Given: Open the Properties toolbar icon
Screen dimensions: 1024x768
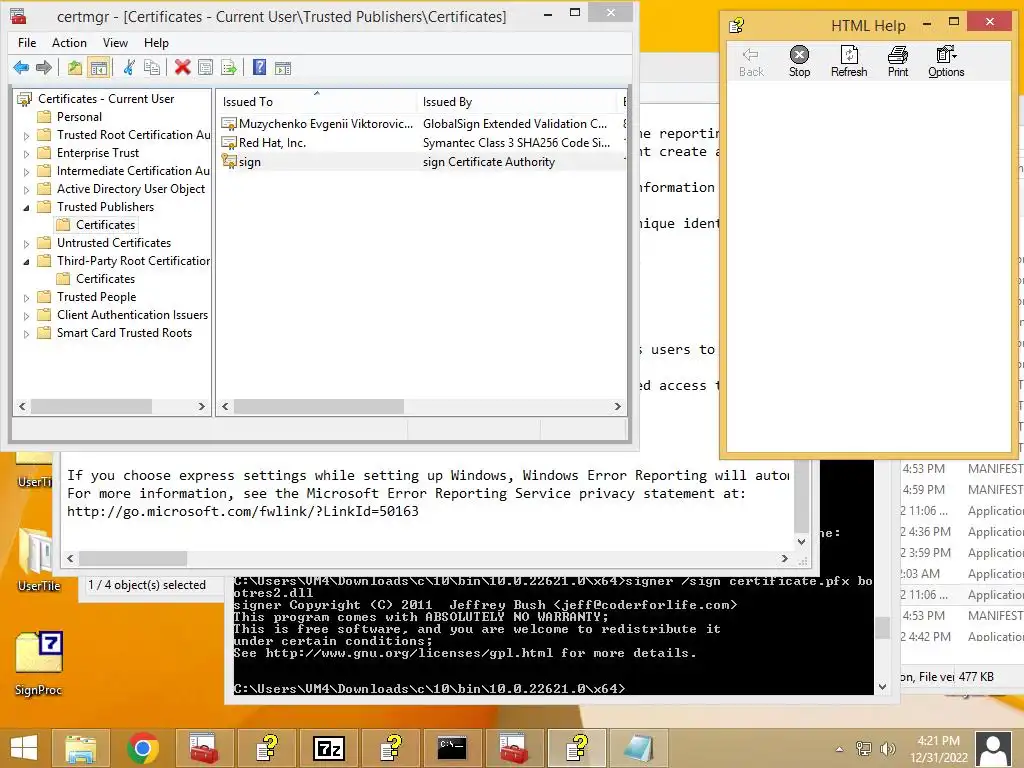Looking at the screenshot, I should 205,67.
